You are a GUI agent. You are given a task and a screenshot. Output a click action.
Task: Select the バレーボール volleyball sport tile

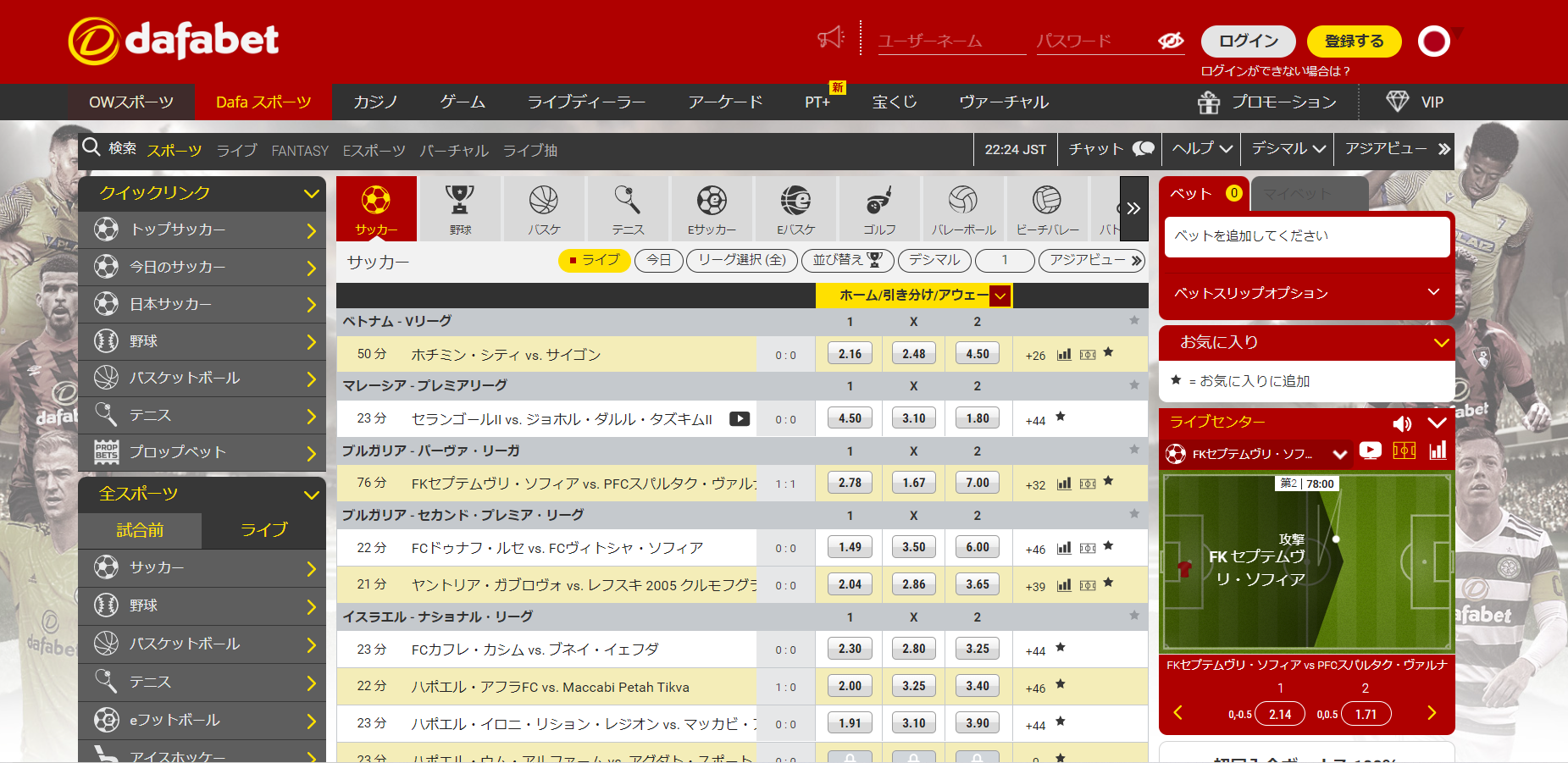click(963, 208)
